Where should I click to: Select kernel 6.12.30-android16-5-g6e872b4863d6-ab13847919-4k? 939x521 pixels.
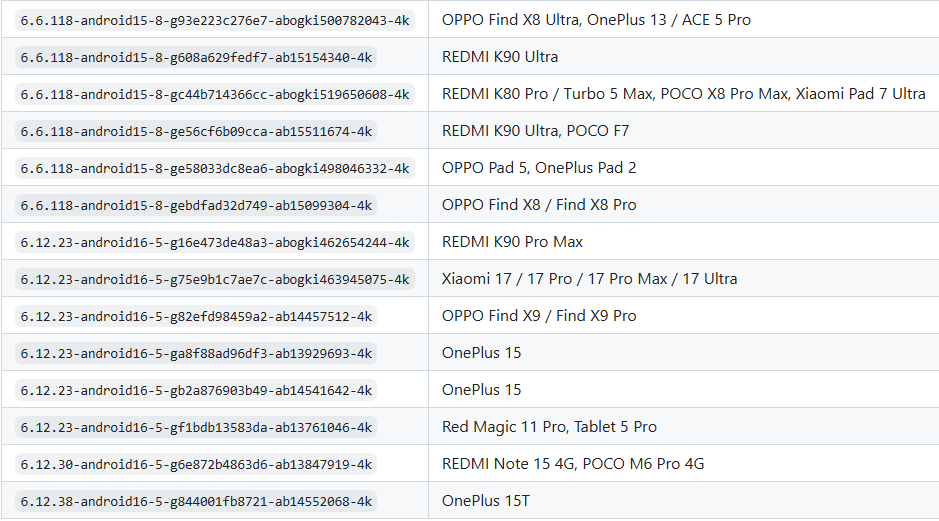[x=196, y=465]
